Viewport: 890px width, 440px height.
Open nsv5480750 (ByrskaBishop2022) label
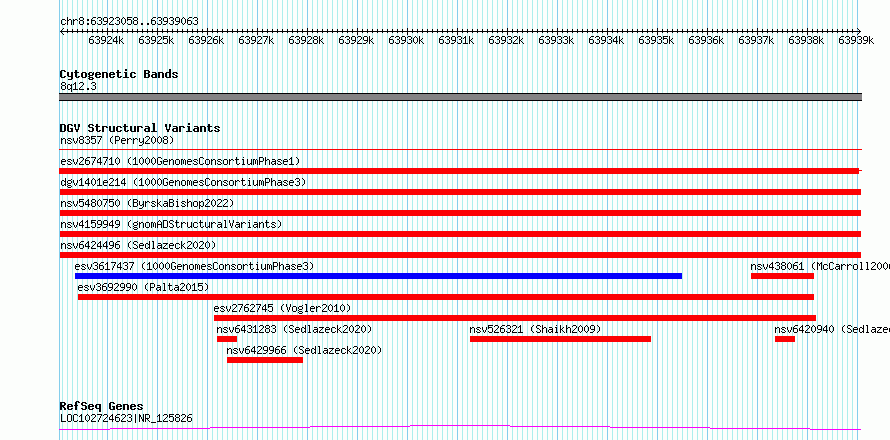click(147, 203)
